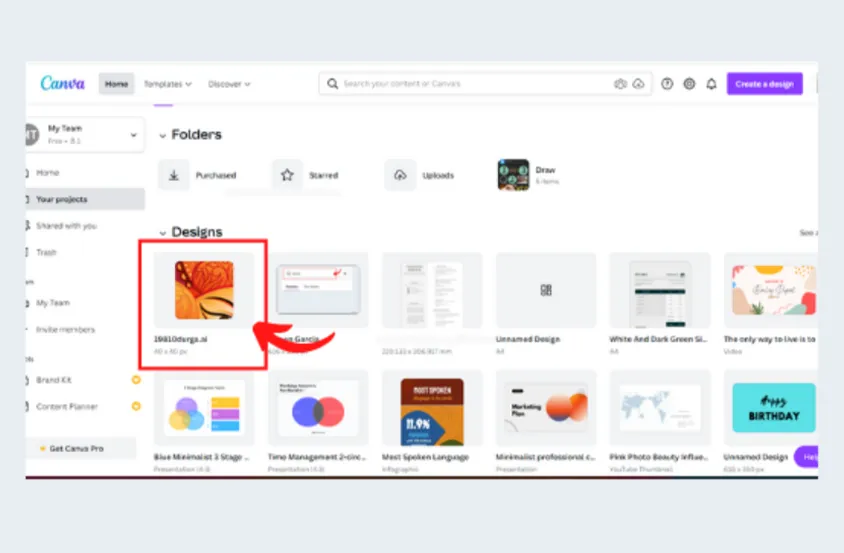Click the Canva logo
The image size is (844, 553).
62,83
